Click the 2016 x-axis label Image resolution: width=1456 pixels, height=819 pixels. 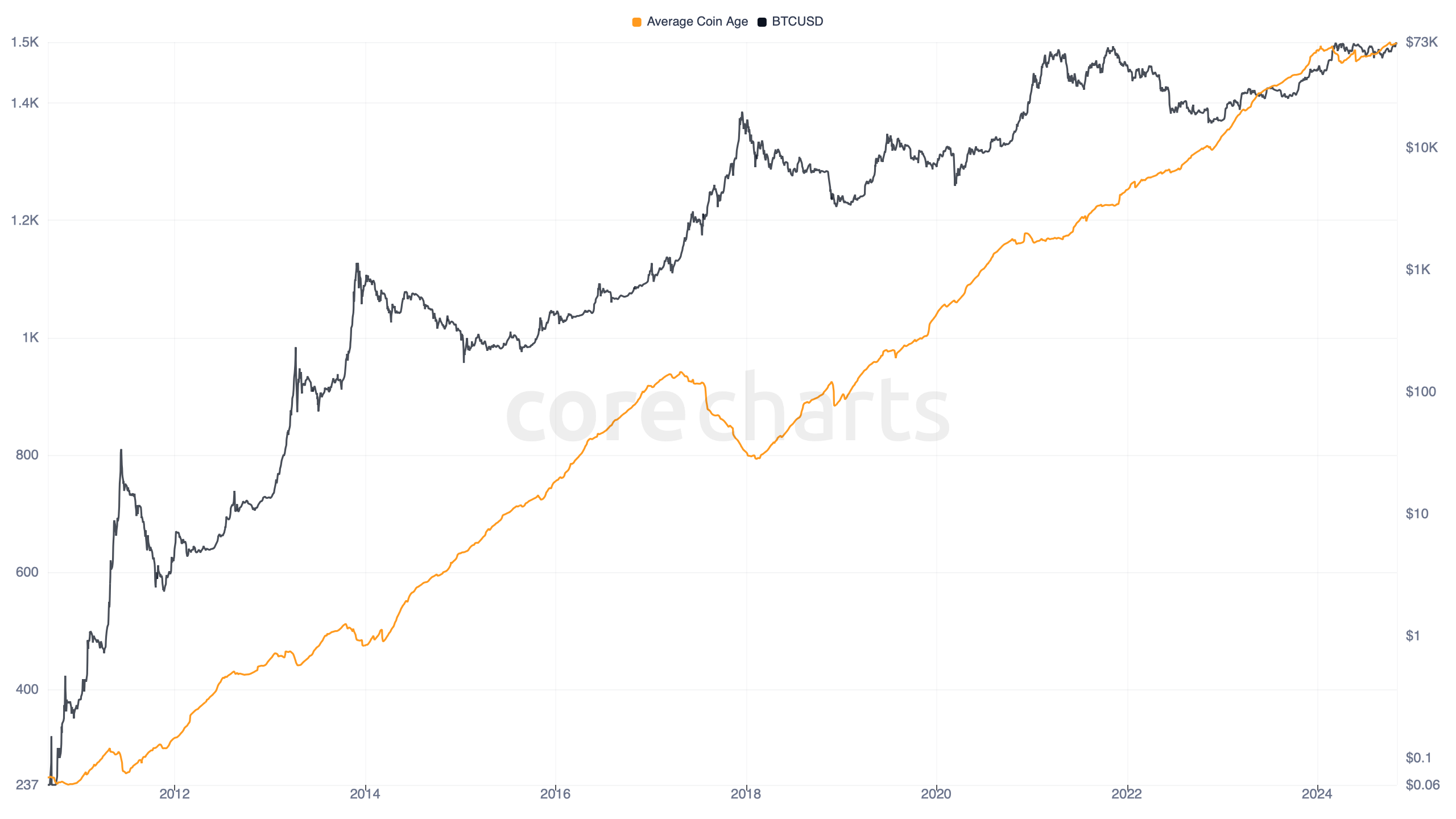click(555, 794)
